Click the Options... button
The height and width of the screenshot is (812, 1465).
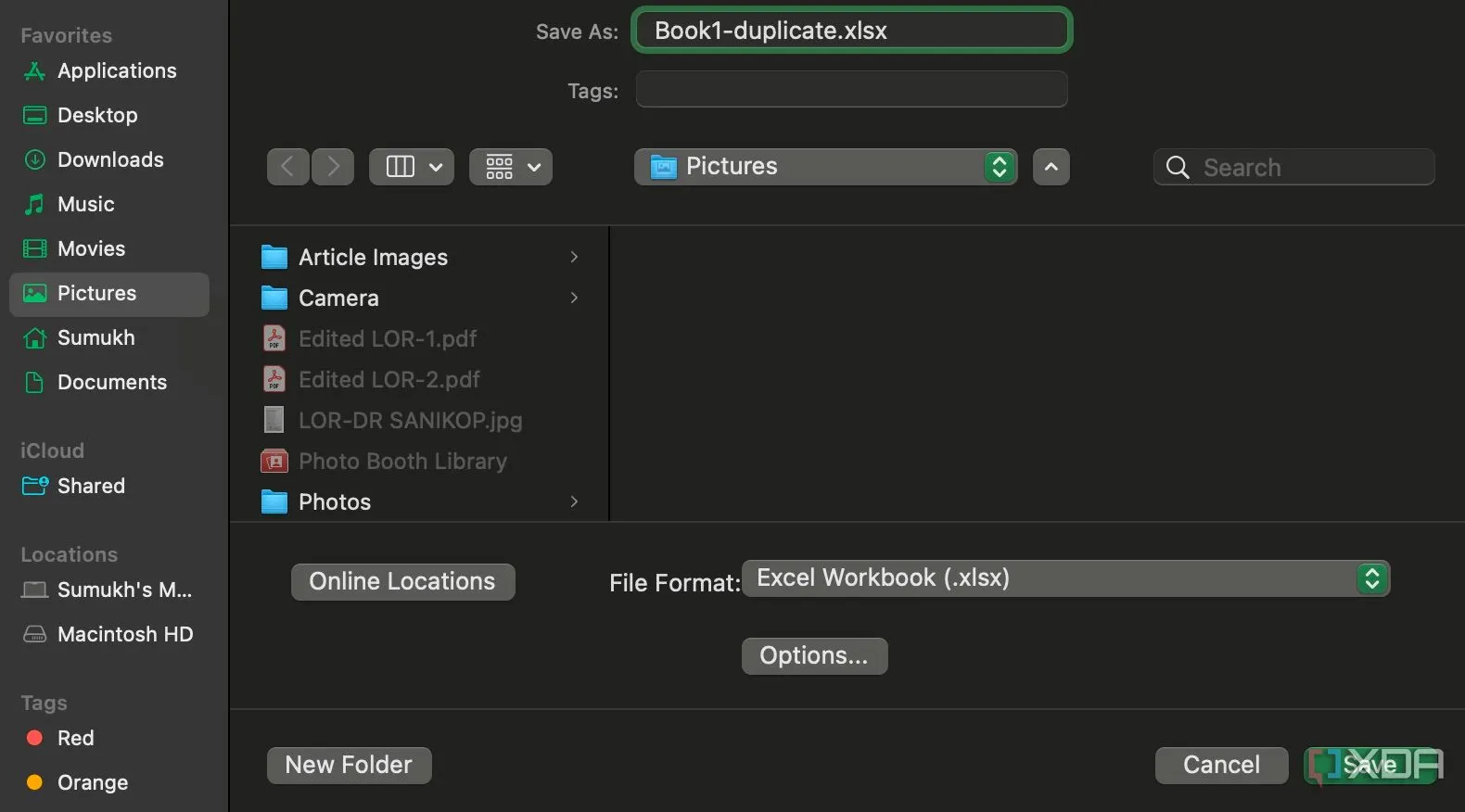(x=815, y=656)
